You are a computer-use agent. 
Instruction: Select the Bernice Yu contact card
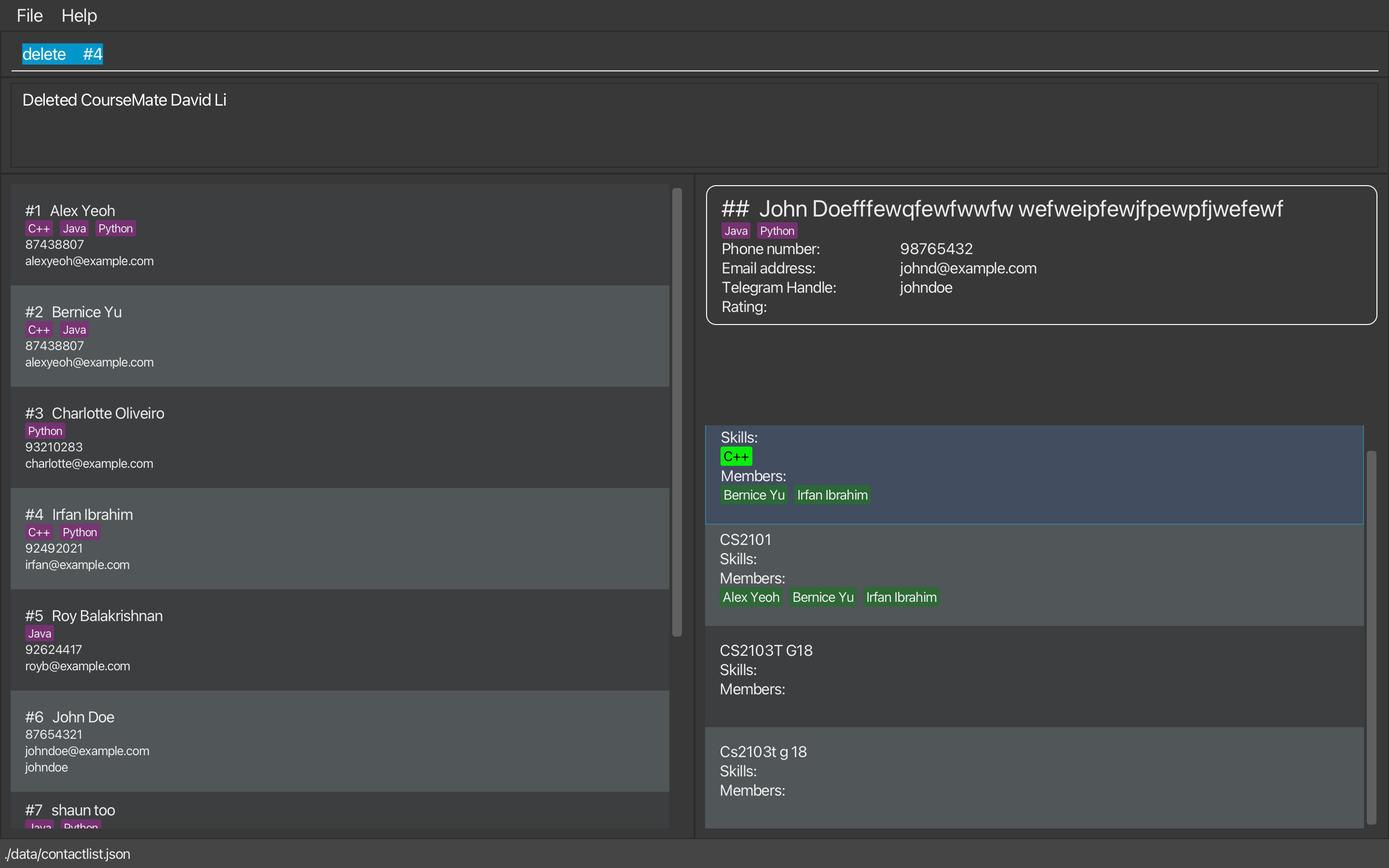pyautogui.click(x=339, y=337)
